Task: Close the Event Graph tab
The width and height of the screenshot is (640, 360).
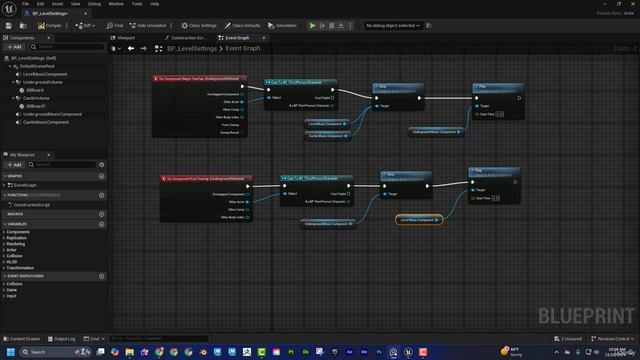Action: coord(264,38)
